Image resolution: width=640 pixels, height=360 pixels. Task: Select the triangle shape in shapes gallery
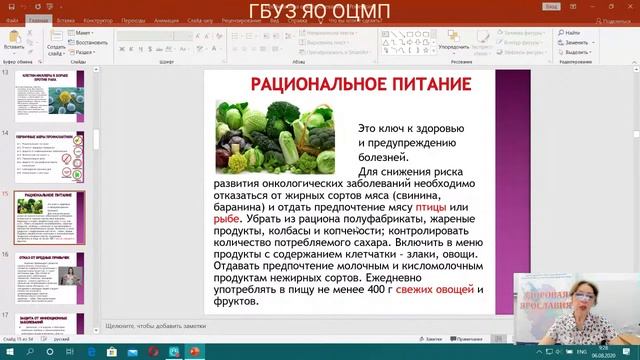(385, 42)
